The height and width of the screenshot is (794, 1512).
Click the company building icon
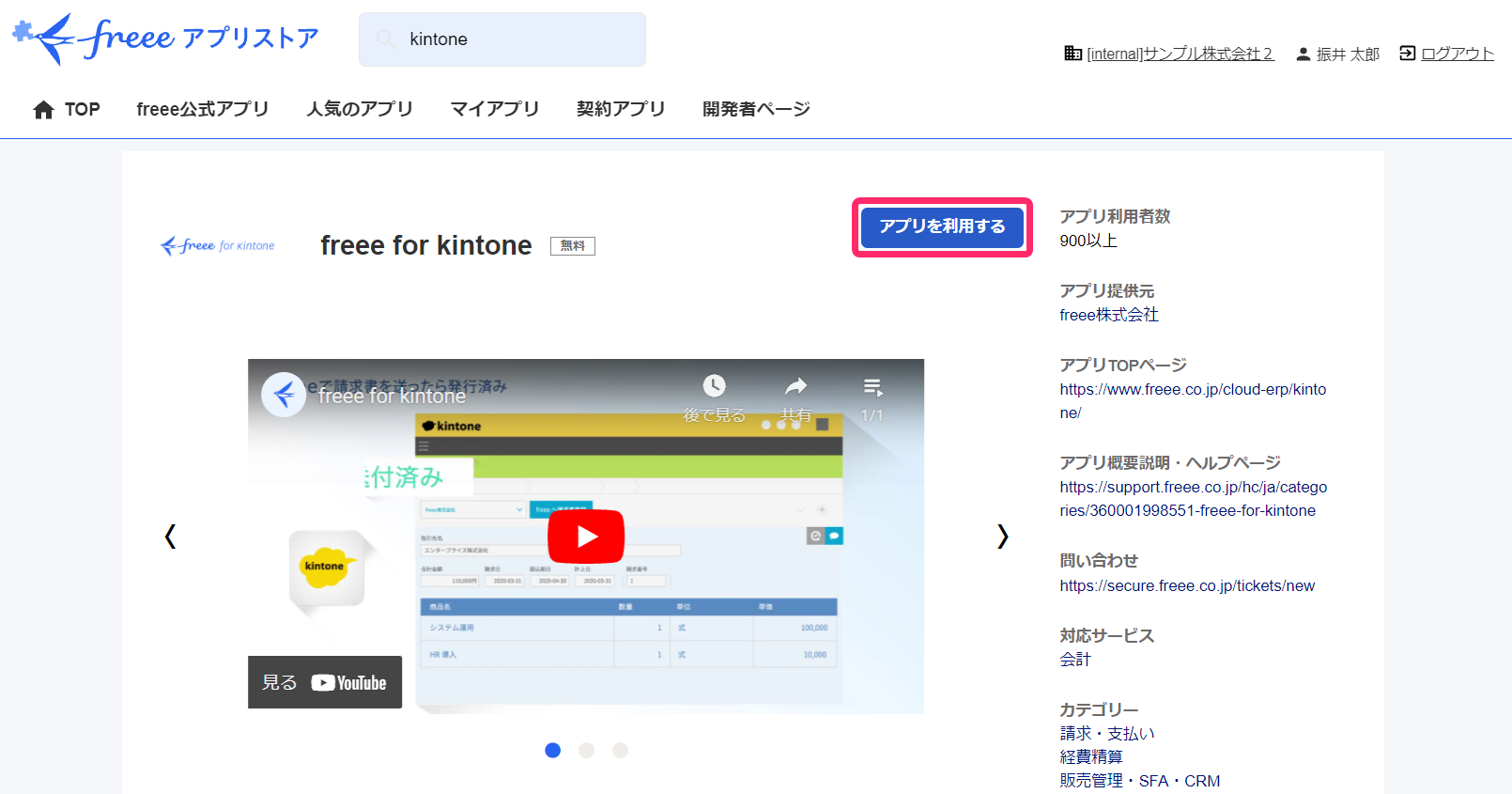click(1072, 54)
